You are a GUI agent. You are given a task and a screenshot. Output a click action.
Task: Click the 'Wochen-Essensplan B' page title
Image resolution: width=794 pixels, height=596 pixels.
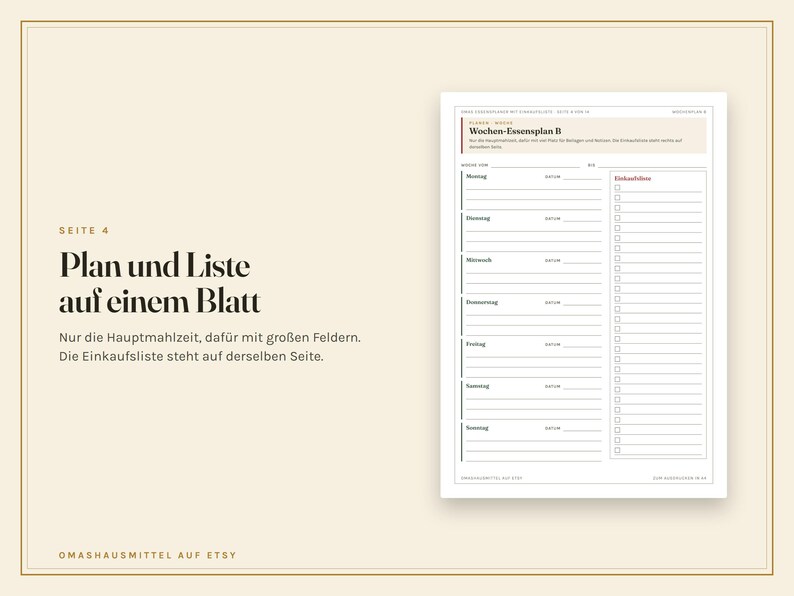[515, 131]
